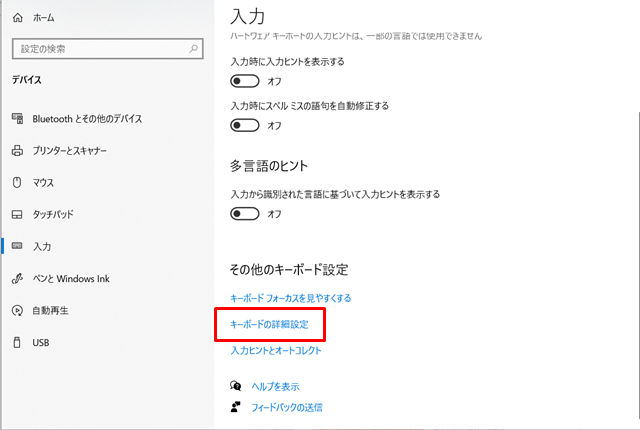Open 入力ヒントとオートコレクト link
640x430 pixels.
(276, 350)
